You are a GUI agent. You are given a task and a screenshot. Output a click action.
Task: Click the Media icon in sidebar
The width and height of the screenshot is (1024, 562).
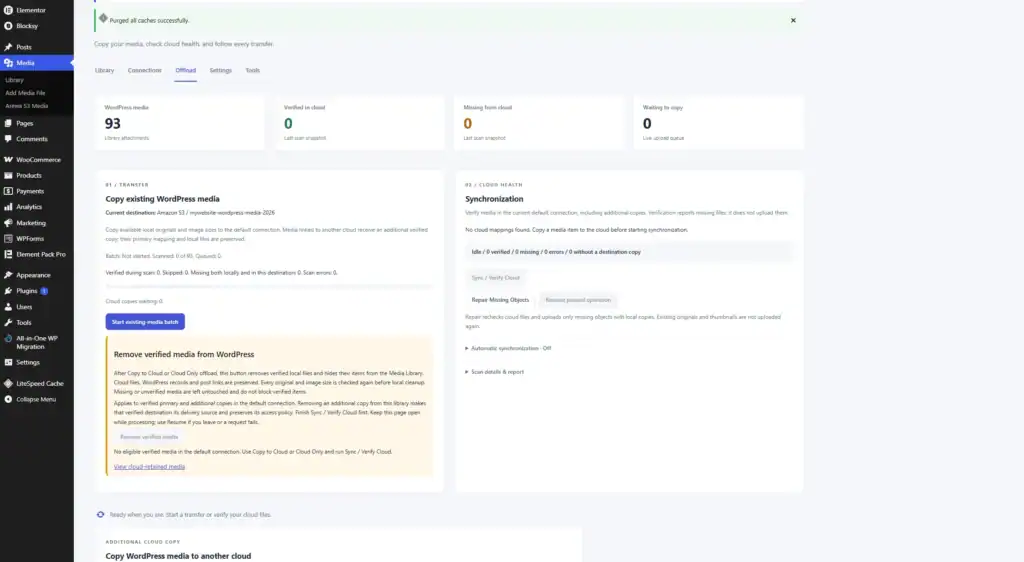point(8,63)
